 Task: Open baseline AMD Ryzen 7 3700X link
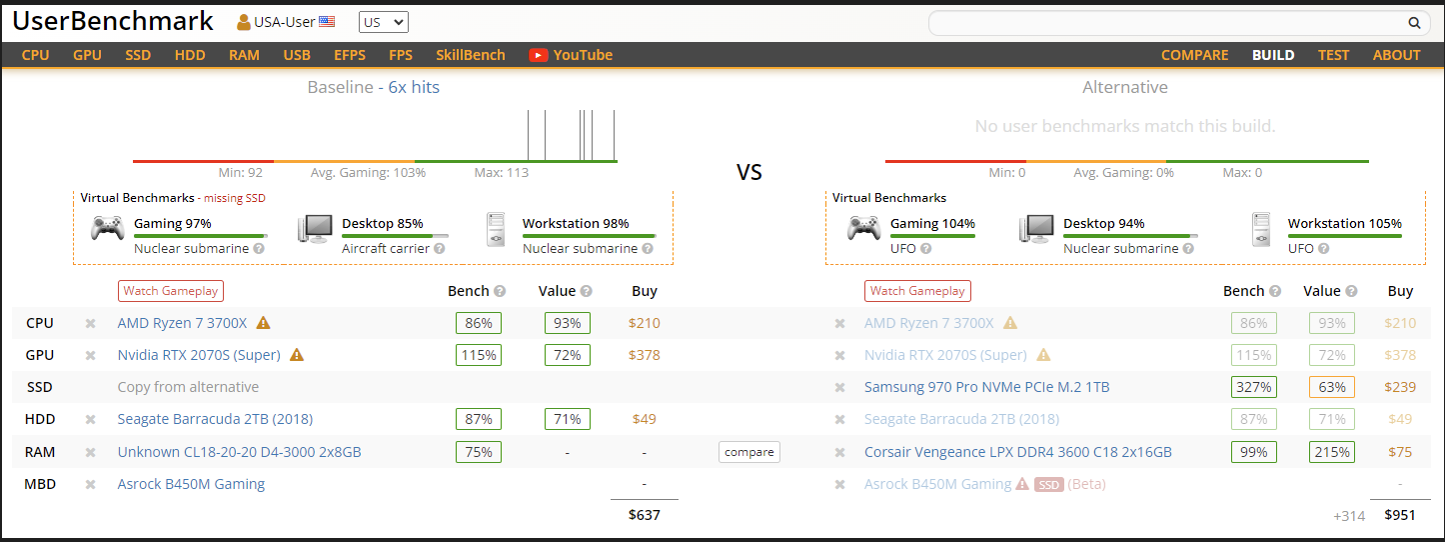point(182,323)
